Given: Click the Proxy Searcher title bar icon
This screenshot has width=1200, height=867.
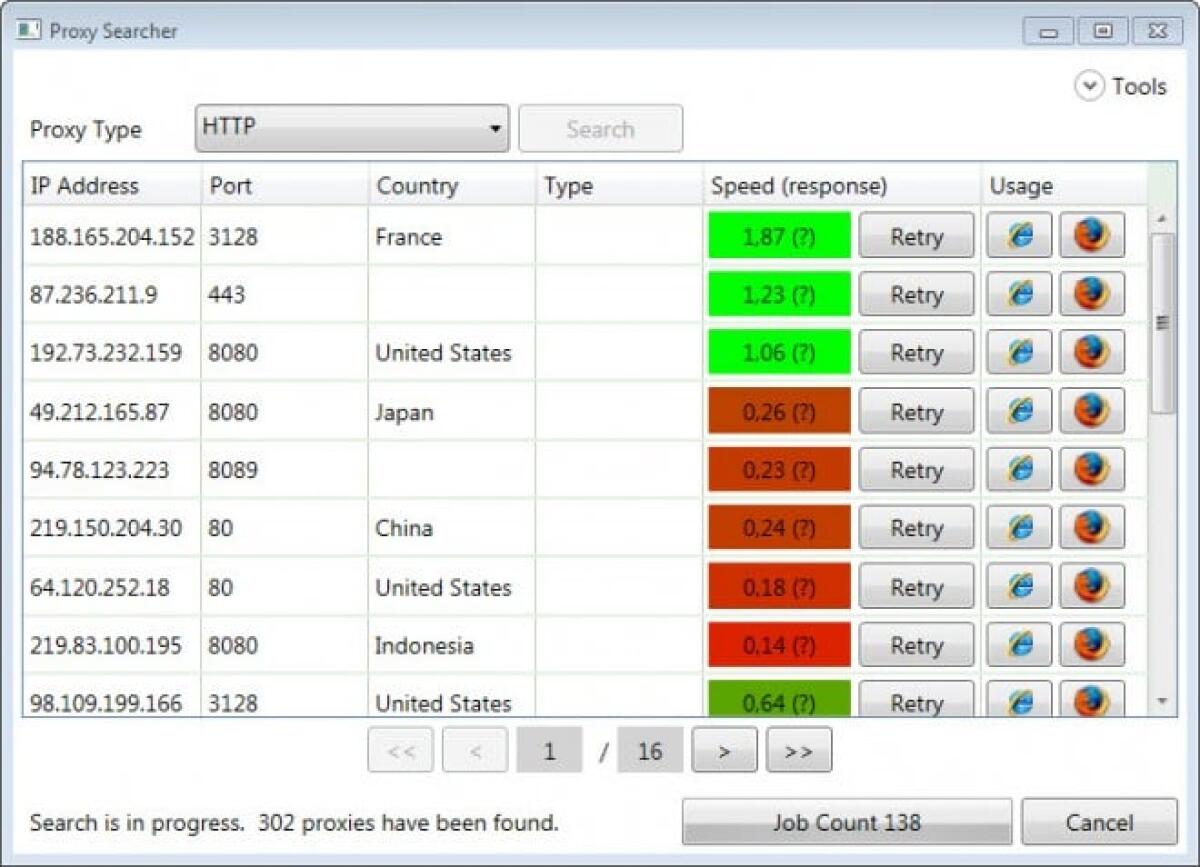Looking at the screenshot, I should click(x=29, y=30).
